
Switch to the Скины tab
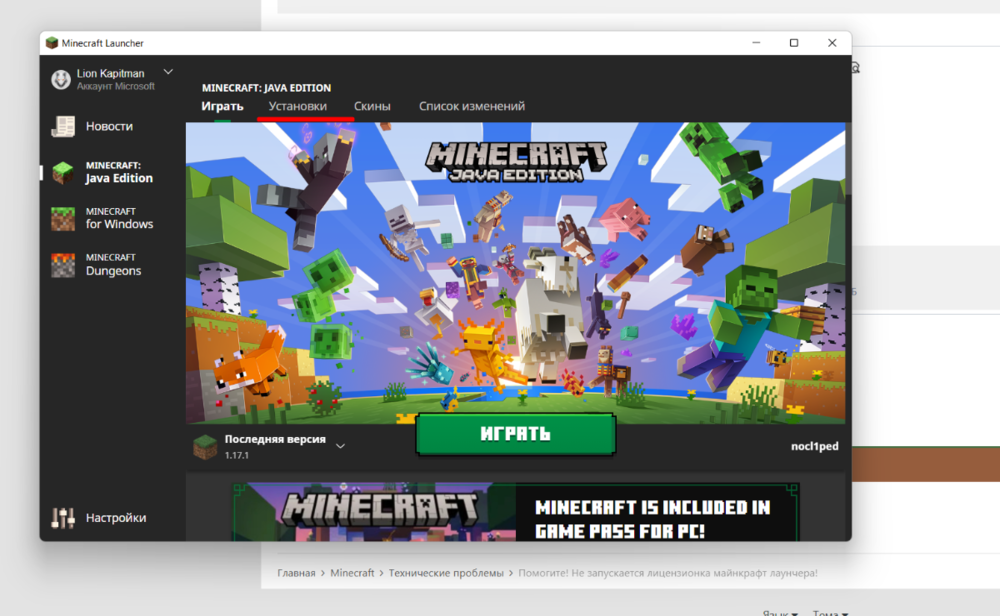click(x=372, y=106)
